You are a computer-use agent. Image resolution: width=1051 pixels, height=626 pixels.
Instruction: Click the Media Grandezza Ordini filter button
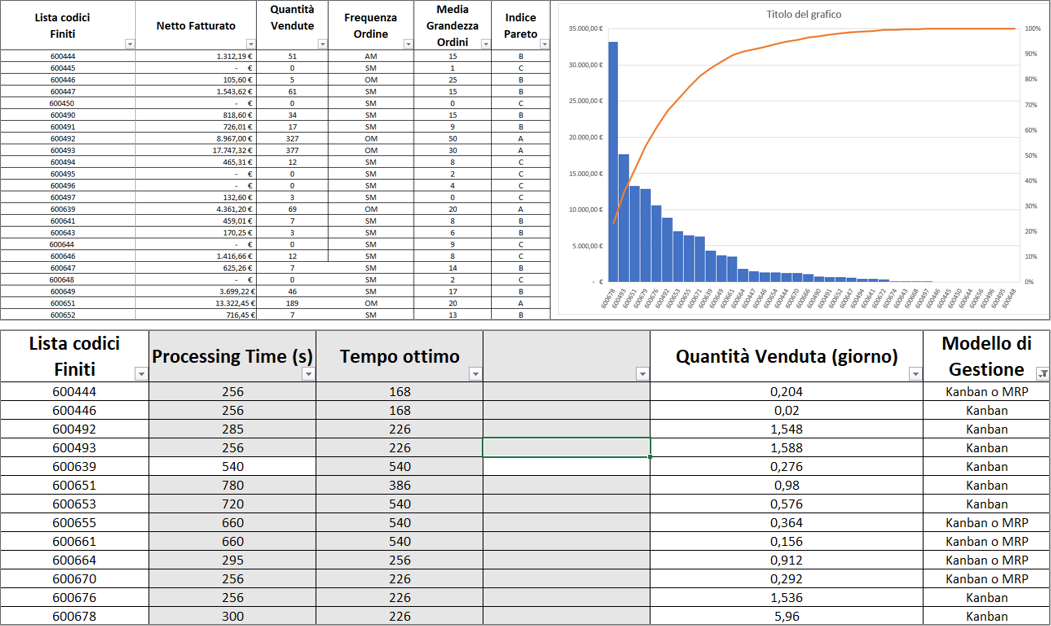click(x=485, y=44)
